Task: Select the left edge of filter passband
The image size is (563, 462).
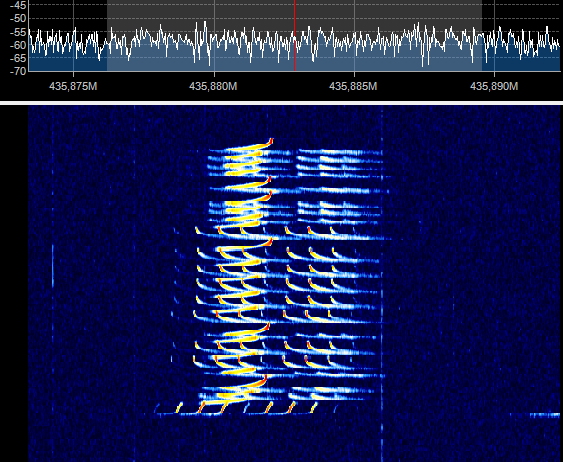Action: pyautogui.click(x=107, y=36)
